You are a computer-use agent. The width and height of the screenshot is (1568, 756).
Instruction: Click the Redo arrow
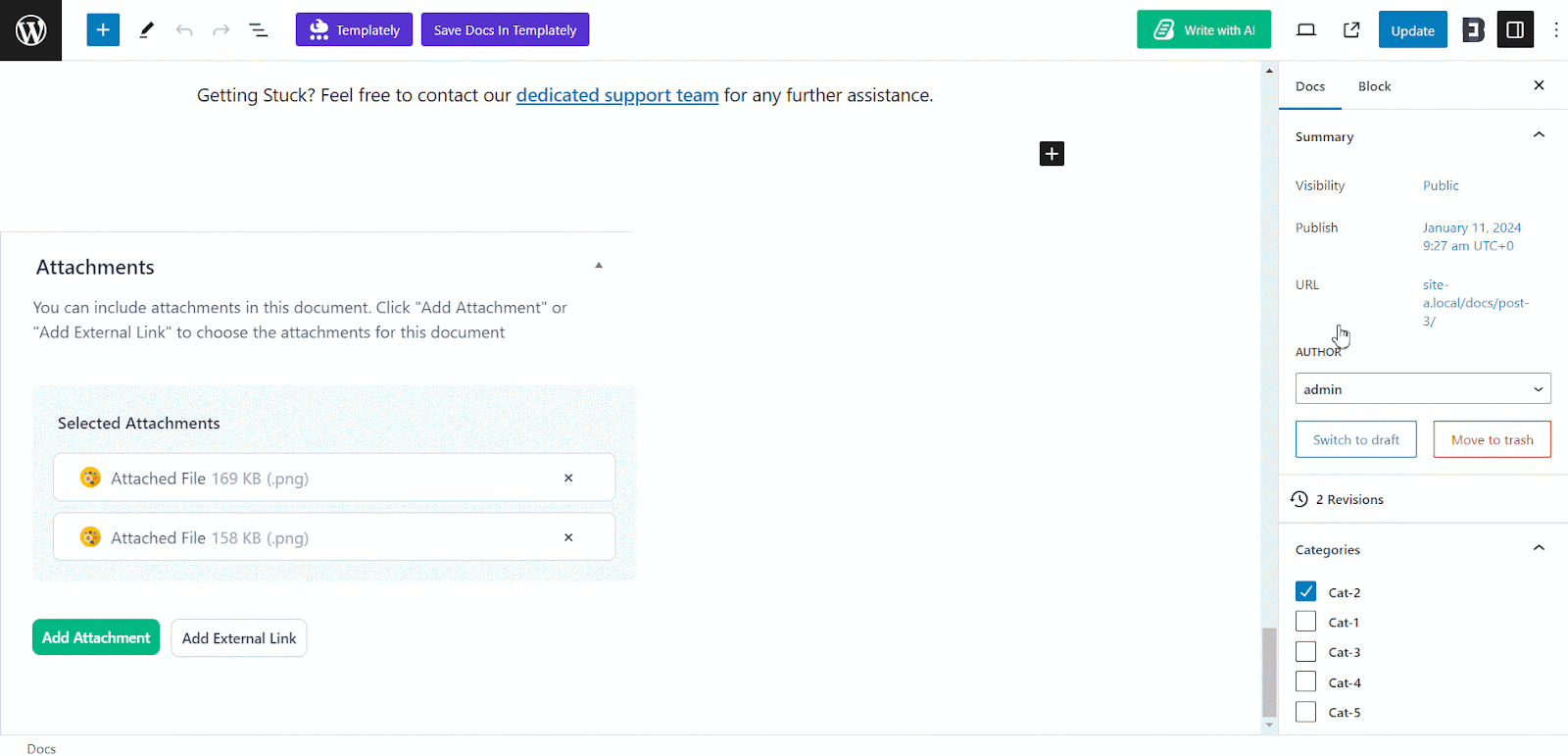click(x=221, y=30)
